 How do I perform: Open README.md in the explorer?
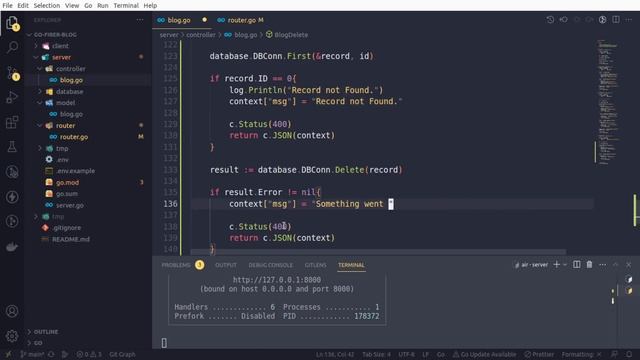click(71, 239)
